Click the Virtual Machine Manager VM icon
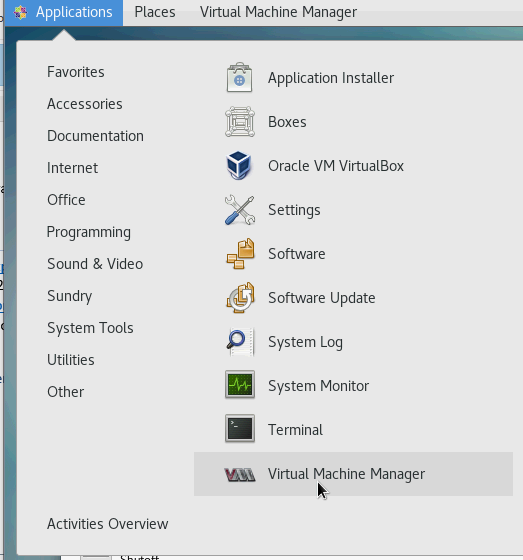 tap(240, 475)
